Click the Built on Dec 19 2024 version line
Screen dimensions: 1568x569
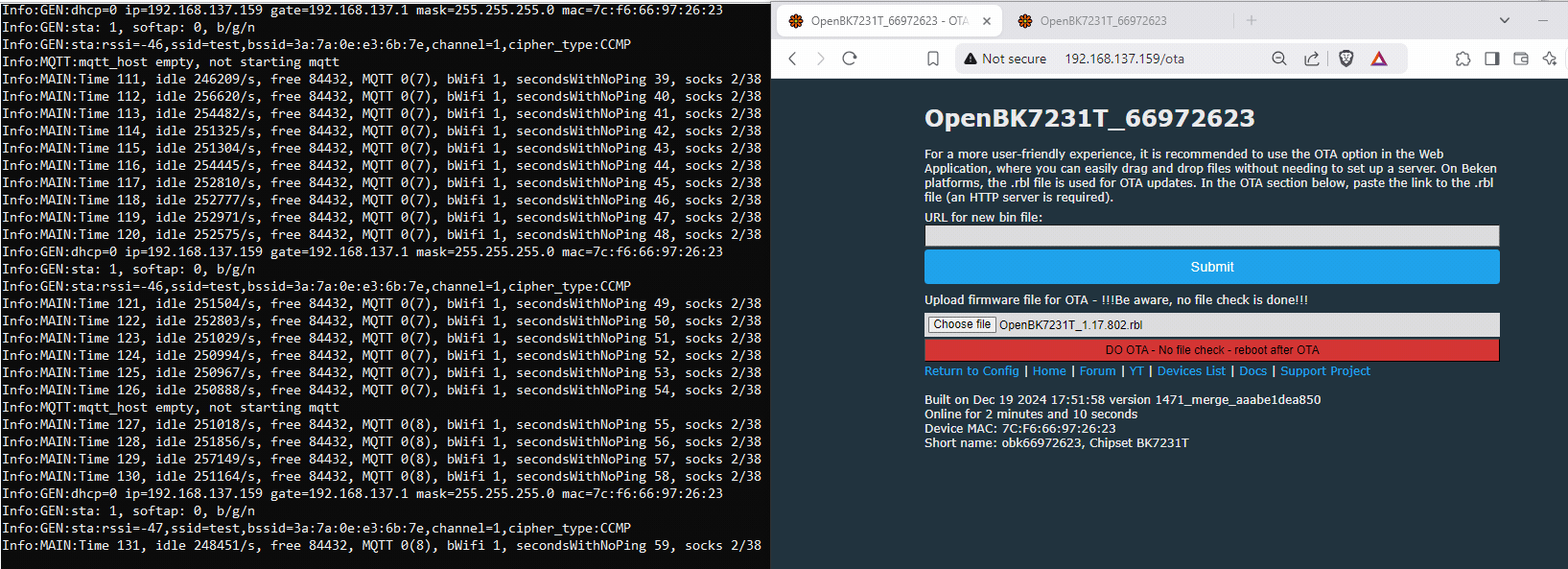pos(1122,399)
